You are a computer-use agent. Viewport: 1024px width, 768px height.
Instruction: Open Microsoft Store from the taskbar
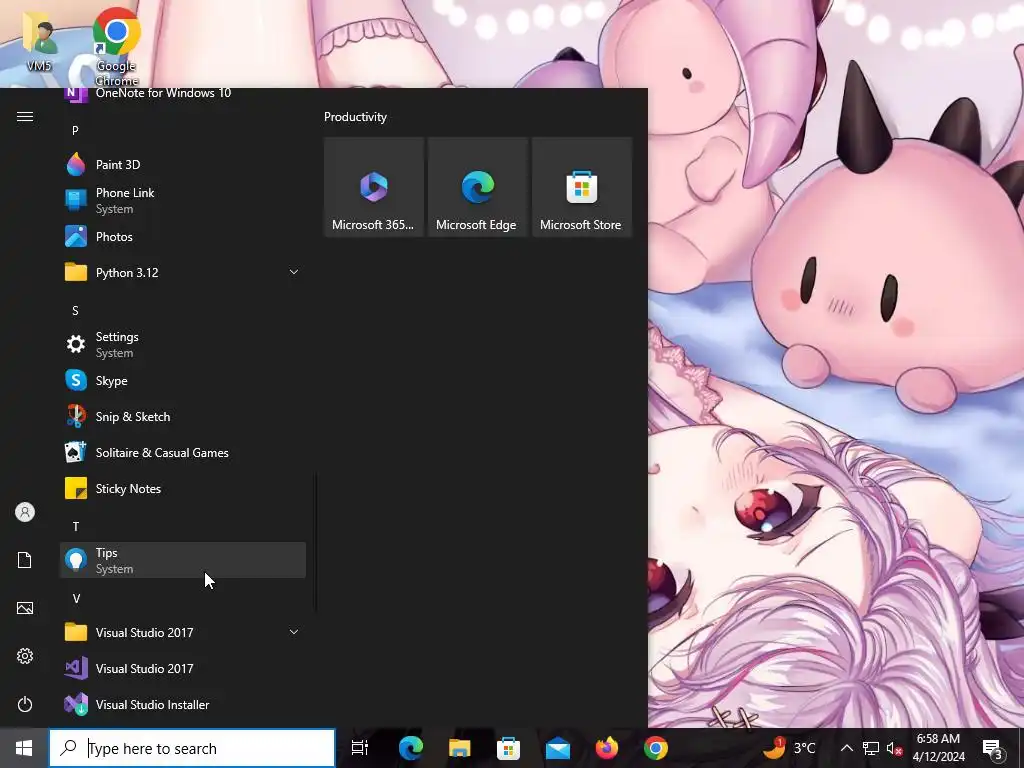(x=508, y=748)
